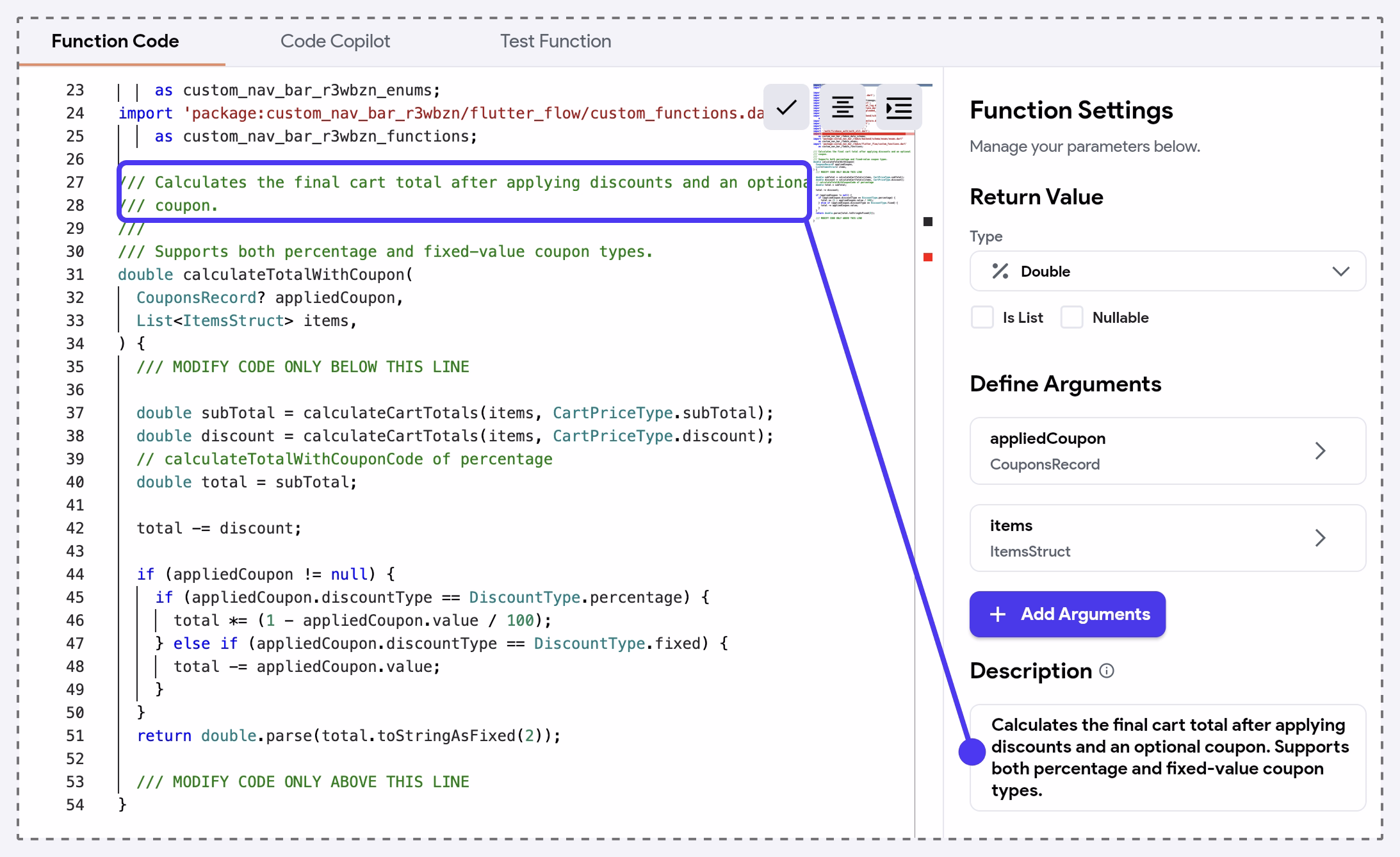Click the code minimap preview
Image resolution: width=1400 pixels, height=857 pixels.
pyautogui.click(x=863, y=152)
